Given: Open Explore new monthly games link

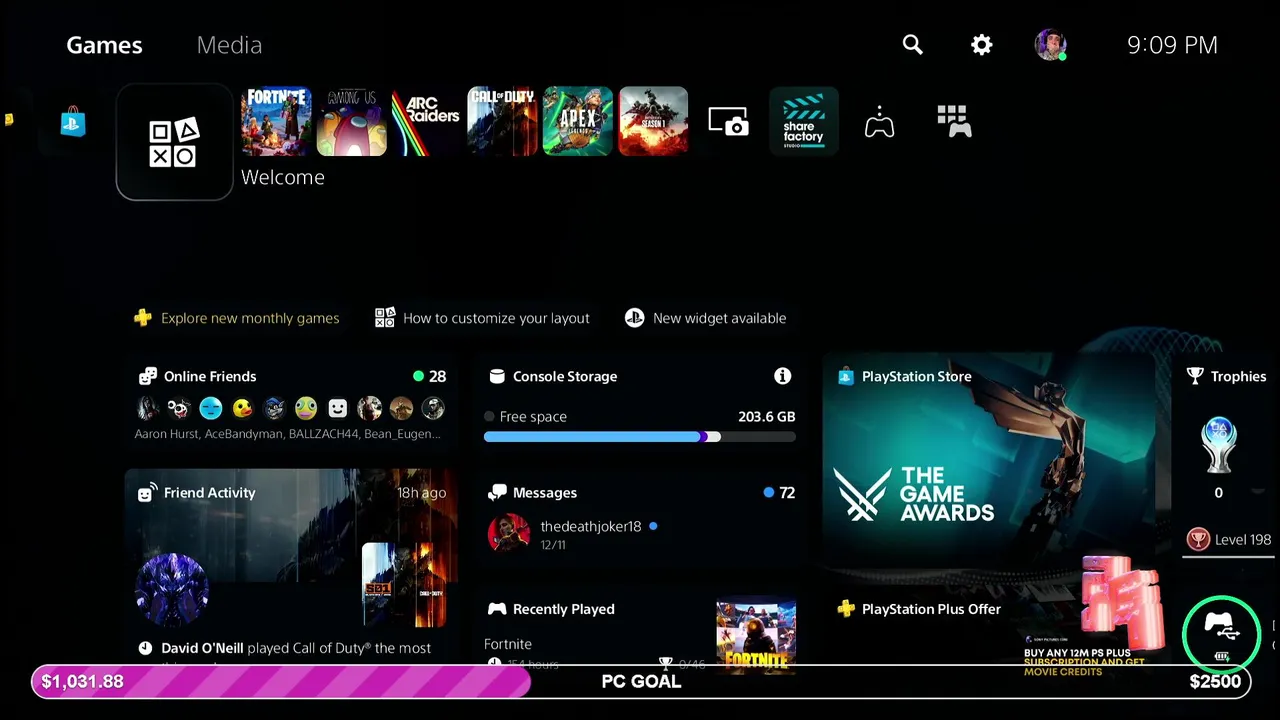Looking at the screenshot, I should point(237,318).
